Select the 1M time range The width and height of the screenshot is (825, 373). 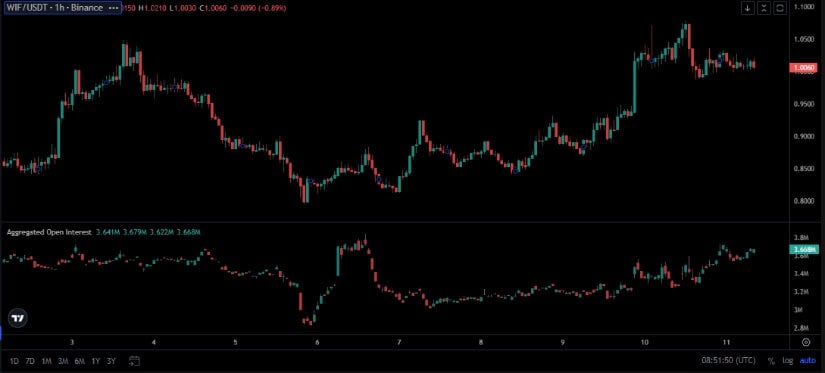47,361
